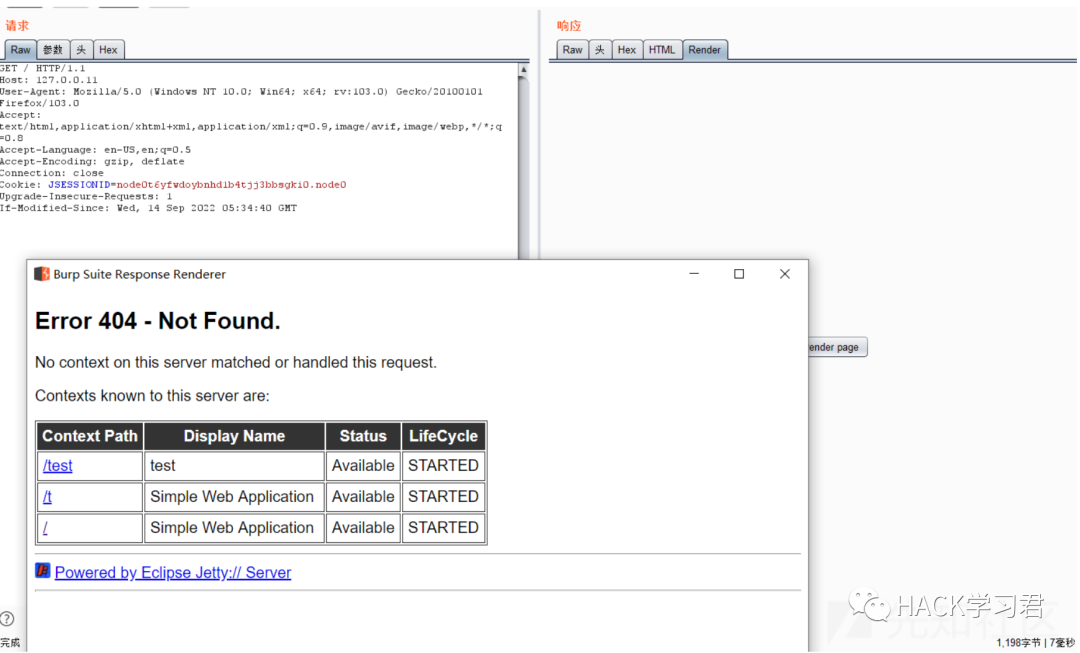Viewport: 1080px width, 653px height.
Task: Open the HTML tab in response panel
Action: tap(662, 50)
